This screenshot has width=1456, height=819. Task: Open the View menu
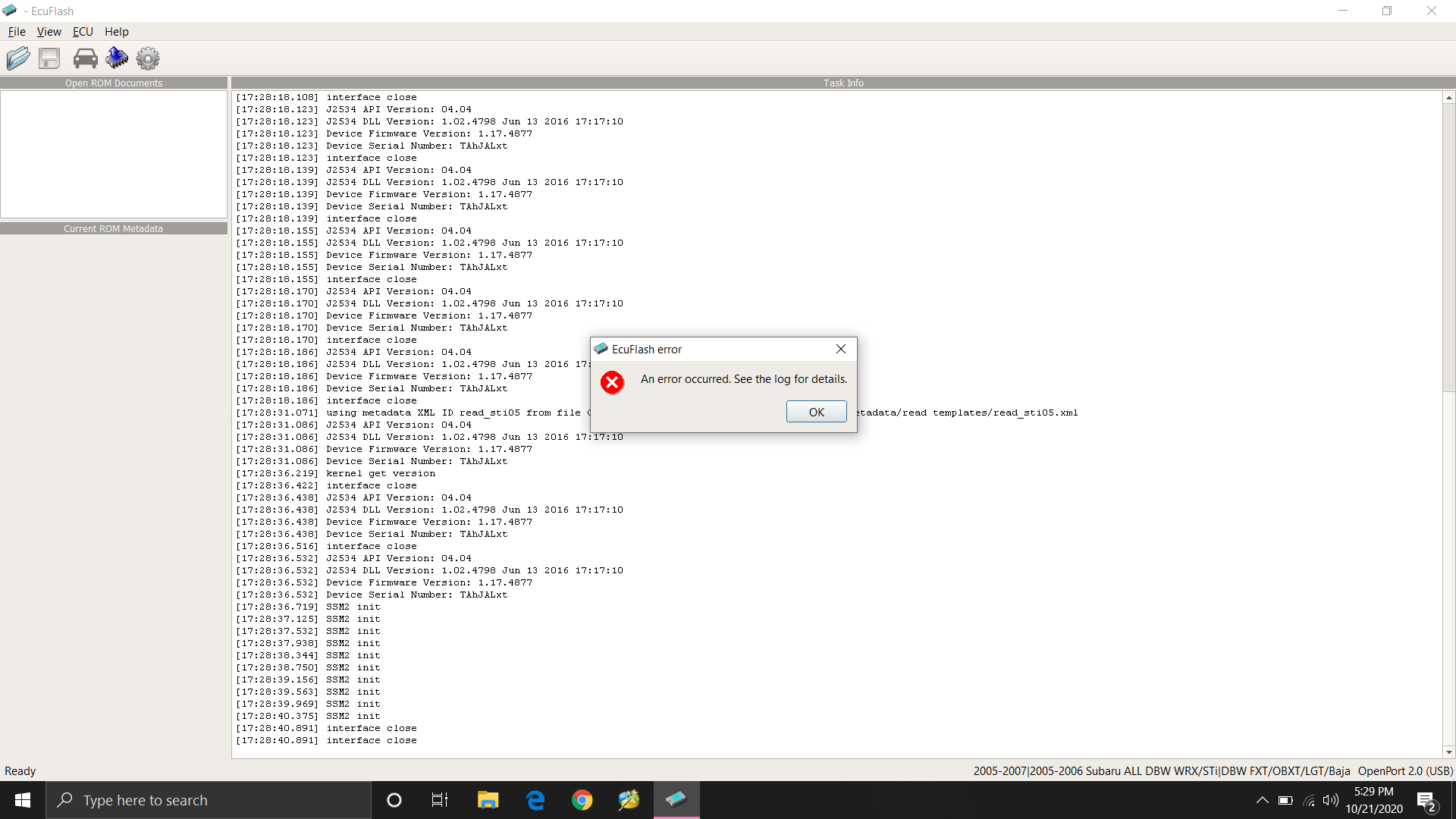(x=49, y=32)
